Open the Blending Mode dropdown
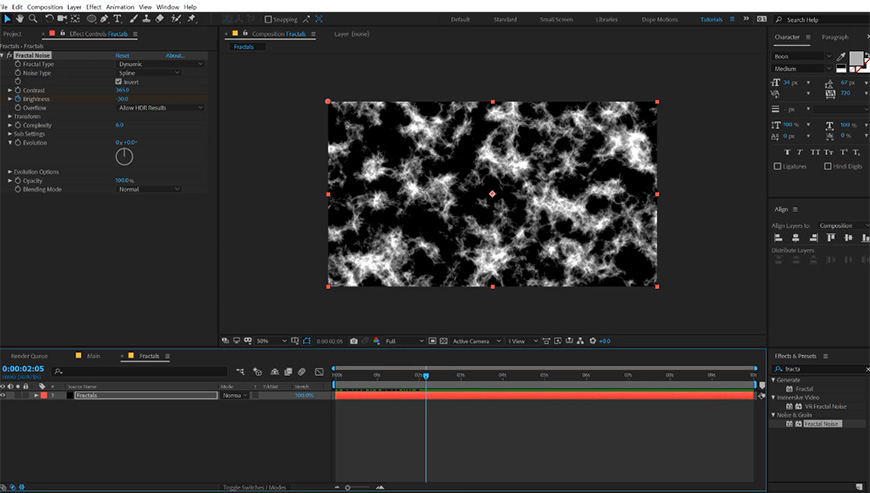This screenshot has width=870, height=493. [148, 189]
